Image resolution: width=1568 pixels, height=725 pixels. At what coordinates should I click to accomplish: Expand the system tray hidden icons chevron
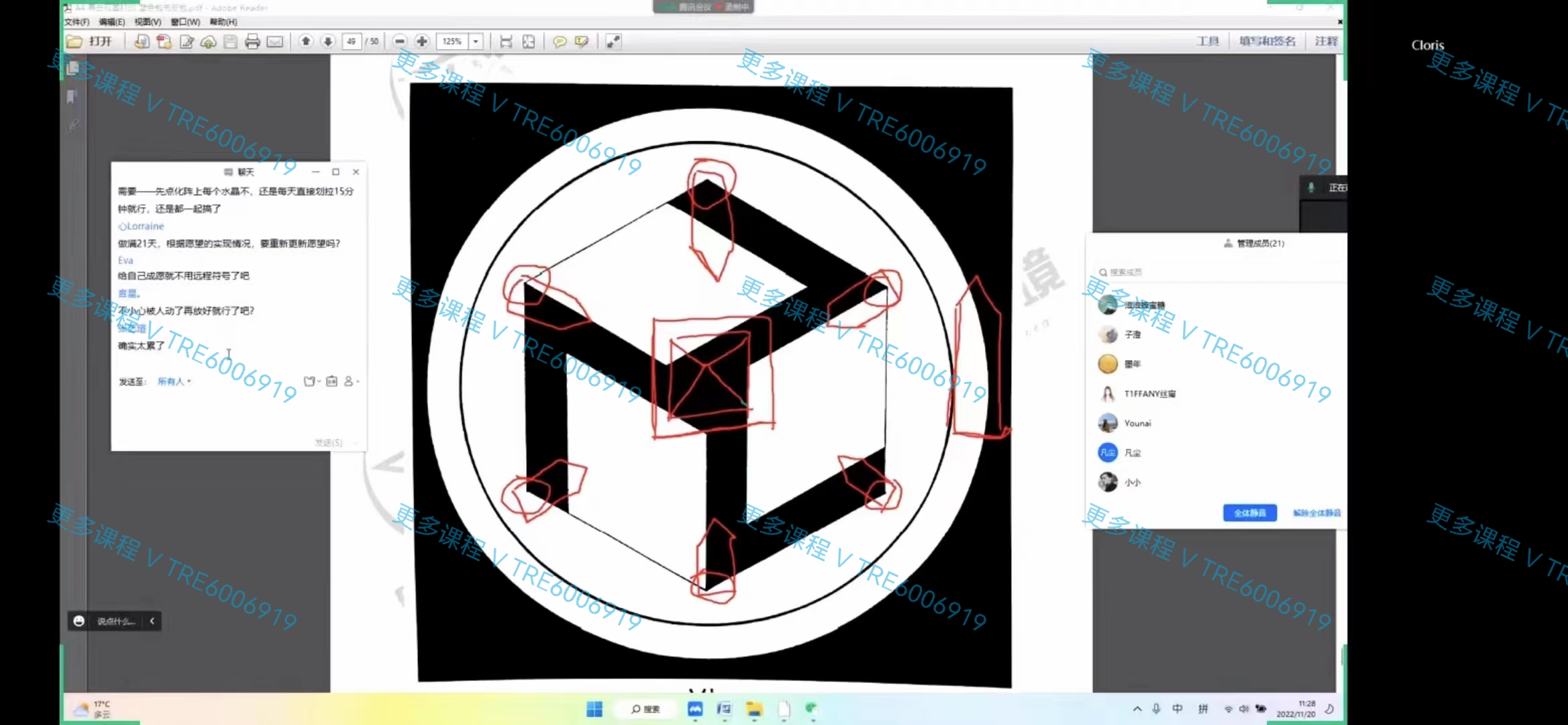pyautogui.click(x=1137, y=709)
